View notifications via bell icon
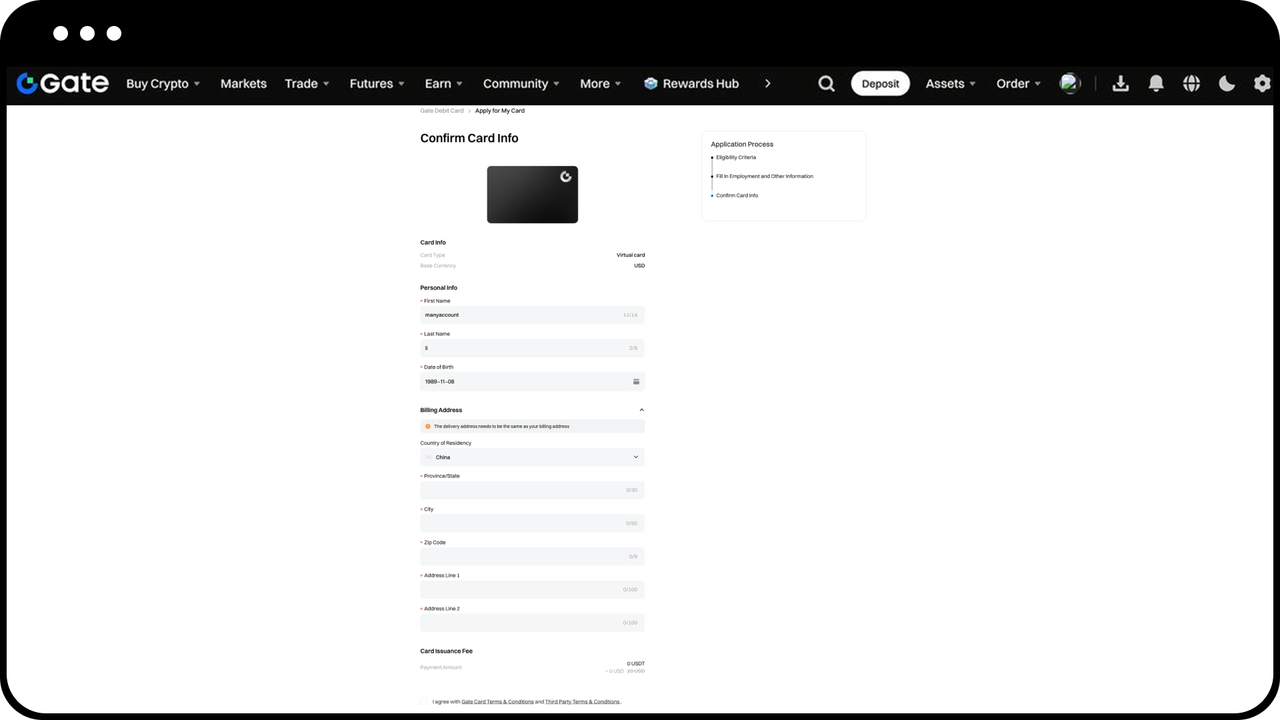This screenshot has height=720, width=1280. tap(1156, 84)
